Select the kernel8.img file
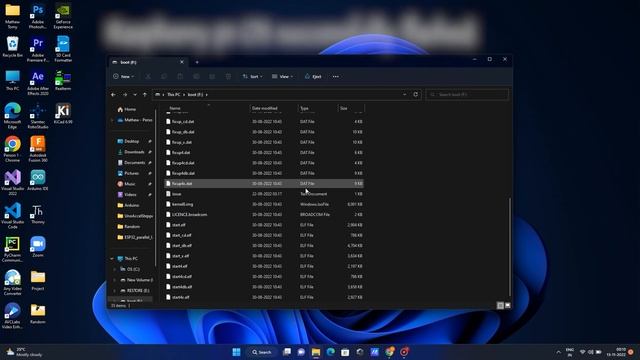Viewport: 640px width, 360px height. tap(264, 204)
